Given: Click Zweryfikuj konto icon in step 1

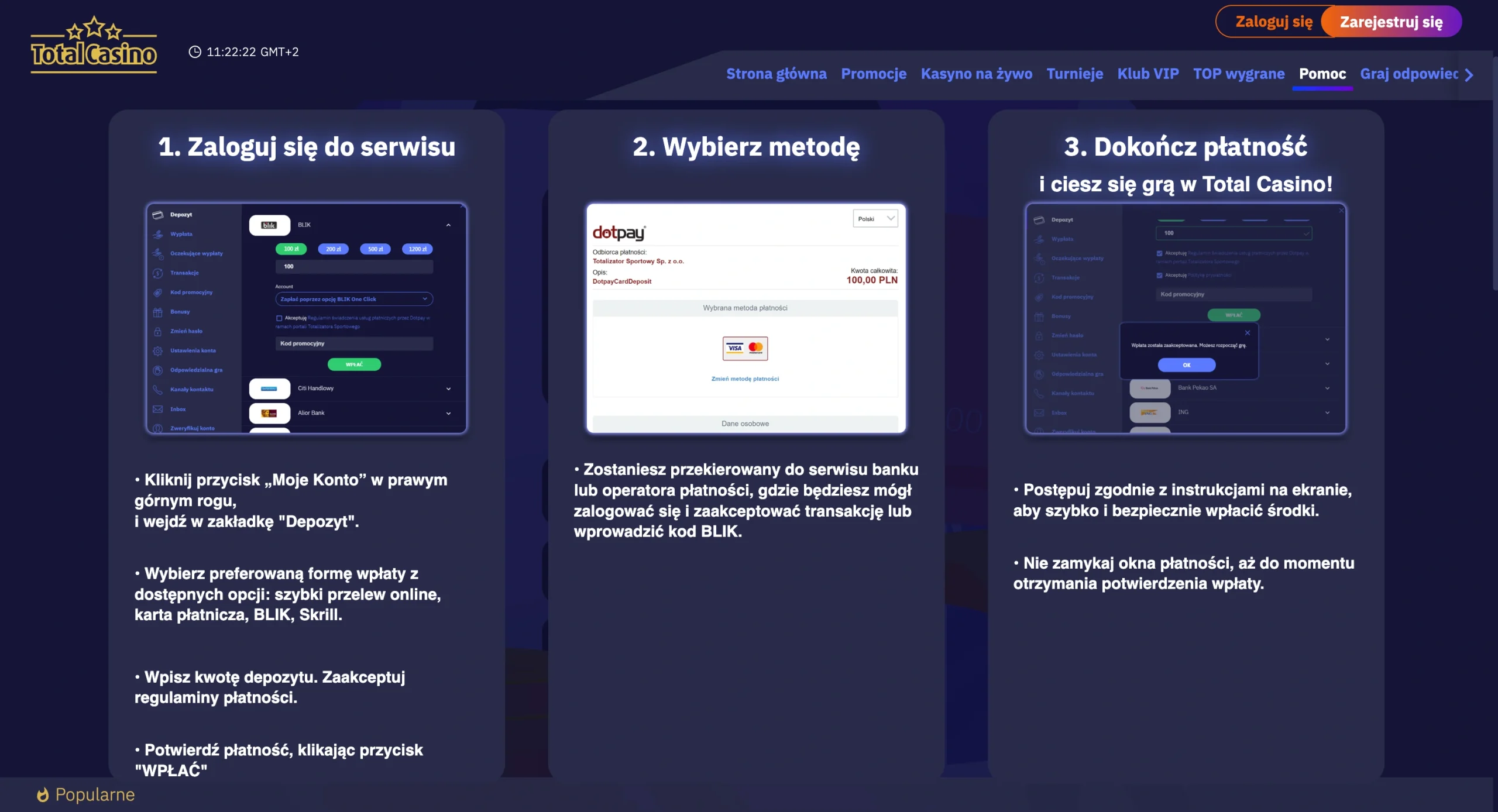Looking at the screenshot, I should point(157,428).
